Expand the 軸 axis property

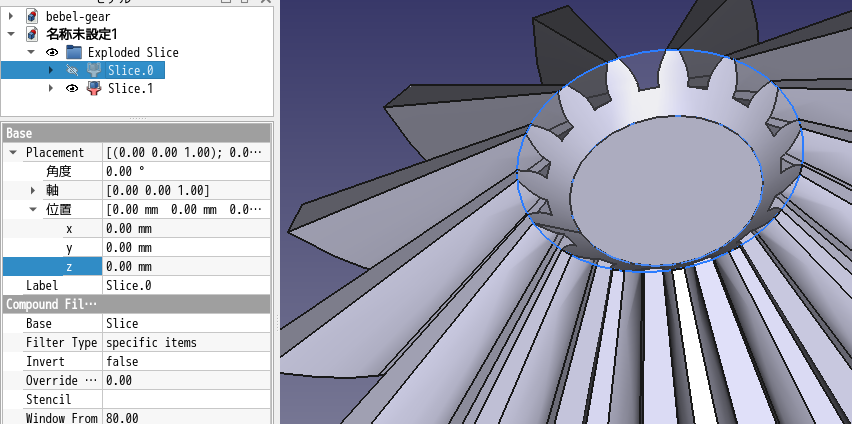click(x=33, y=190)
